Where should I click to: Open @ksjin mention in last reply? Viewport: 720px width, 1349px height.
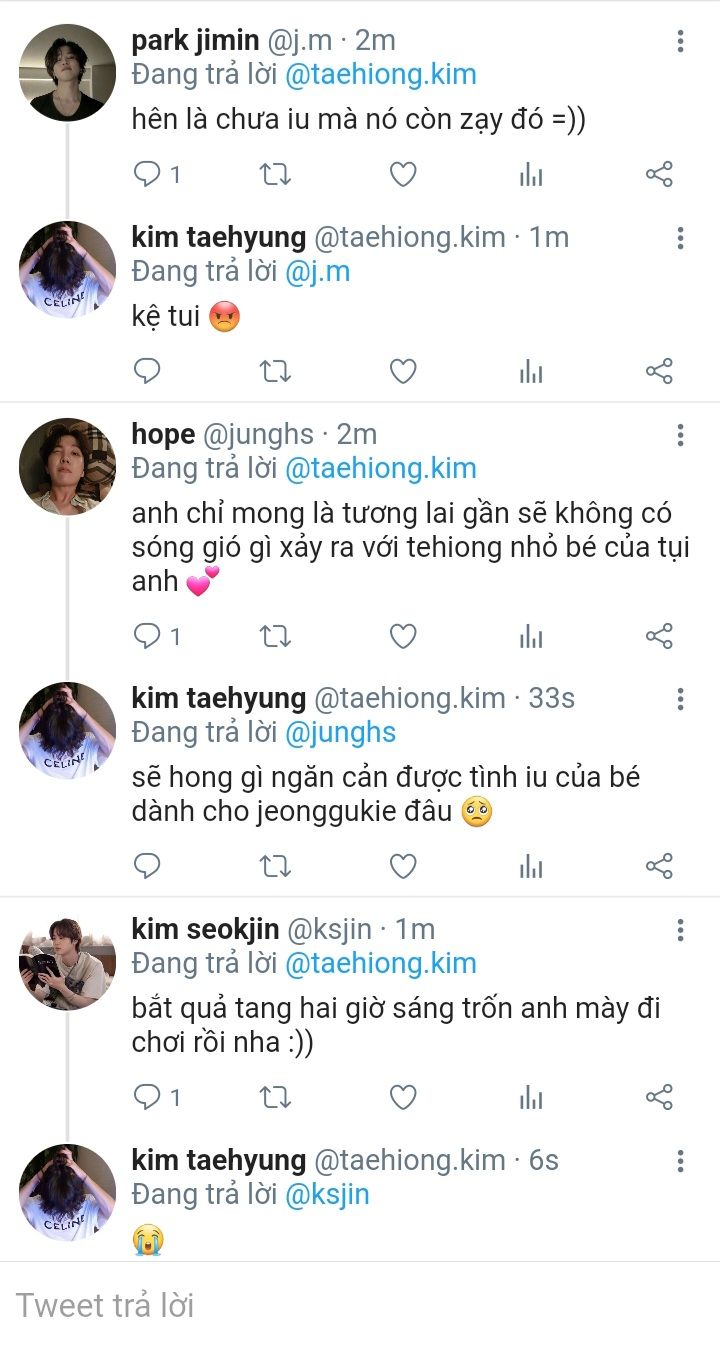pyautogui.click(x=327, y=1194)
